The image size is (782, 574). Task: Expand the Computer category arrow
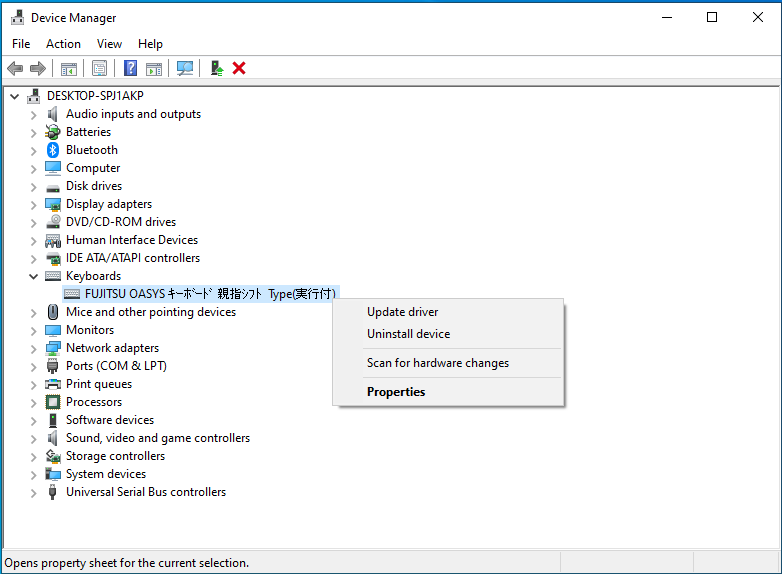[x=33, y=169]
